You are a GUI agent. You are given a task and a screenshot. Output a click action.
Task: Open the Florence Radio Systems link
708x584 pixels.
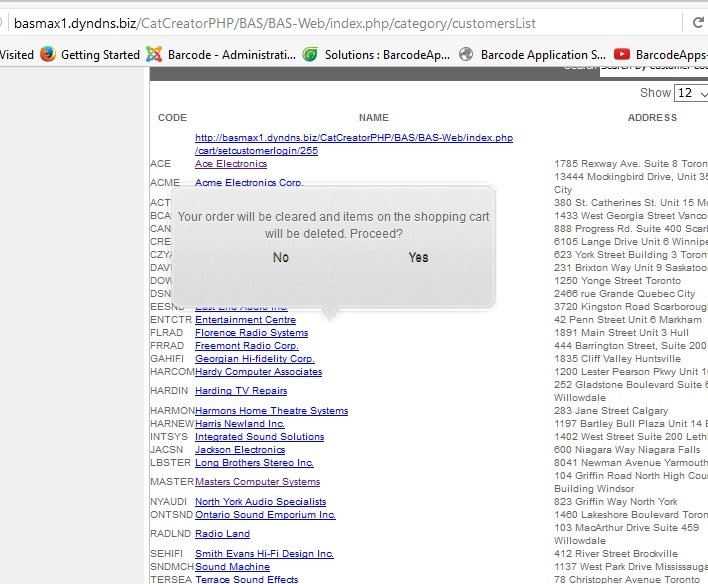[x=252, y=333]
